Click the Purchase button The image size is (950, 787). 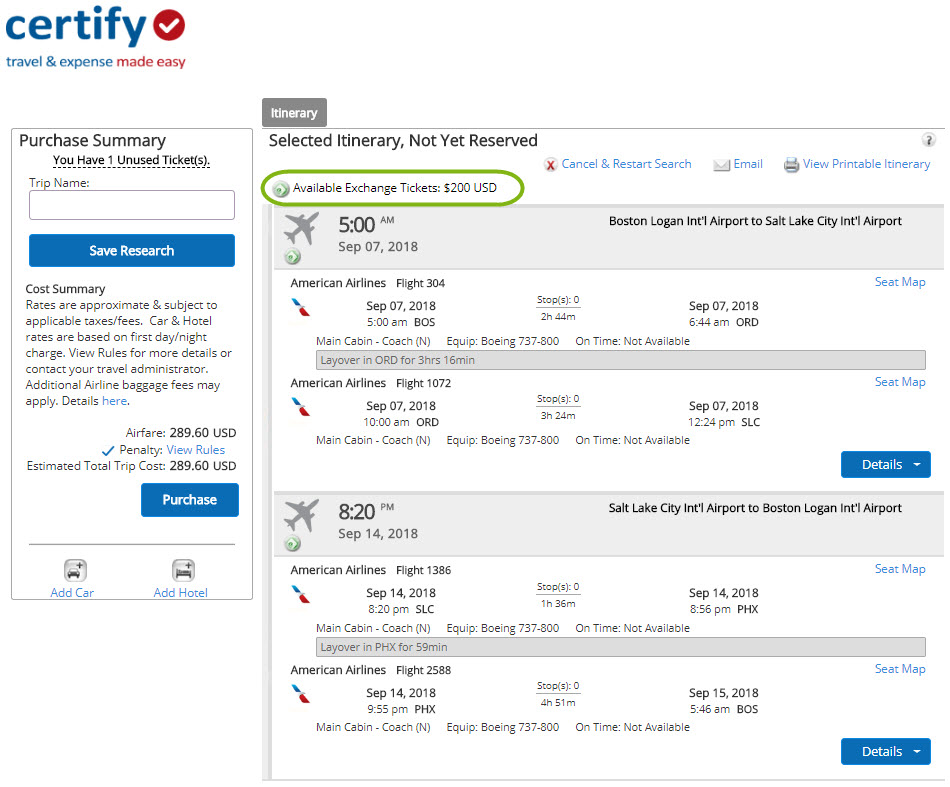point(190,500)
